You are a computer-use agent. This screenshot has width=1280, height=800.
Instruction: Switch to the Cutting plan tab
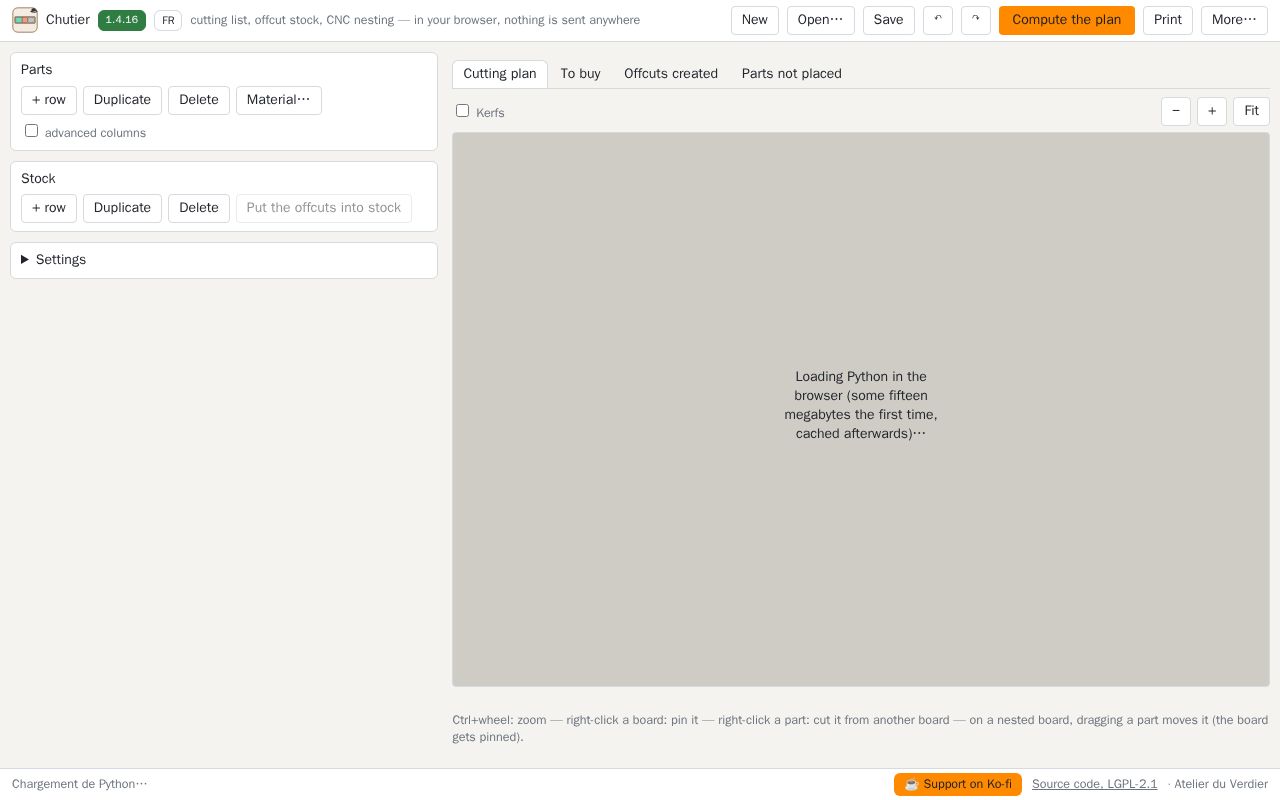500,74
